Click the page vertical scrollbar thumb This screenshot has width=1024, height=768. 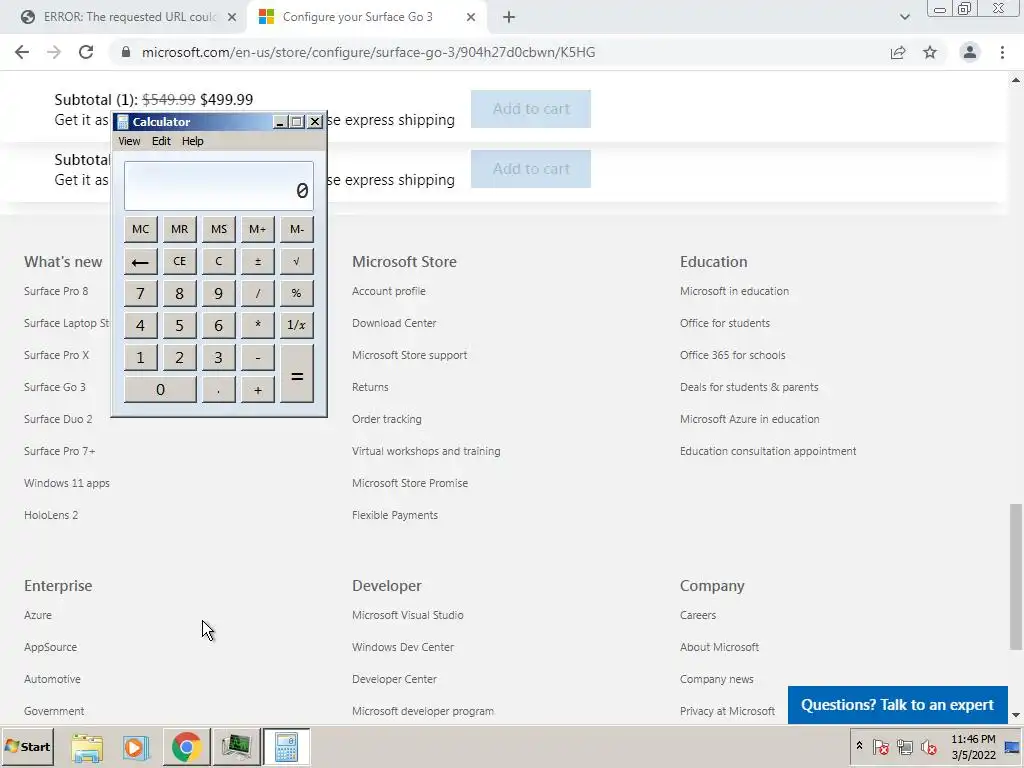pos(1016,576)
